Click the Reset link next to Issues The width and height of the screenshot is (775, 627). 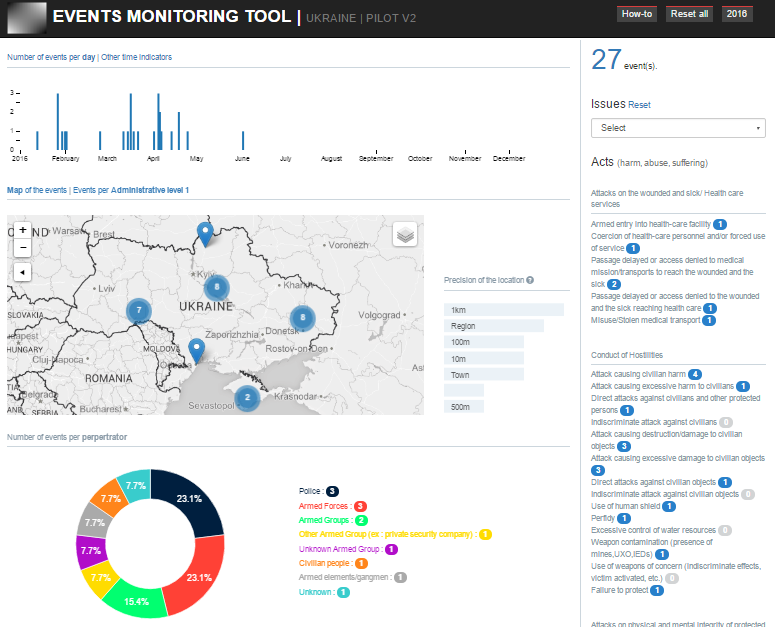[x=639, y=104]
